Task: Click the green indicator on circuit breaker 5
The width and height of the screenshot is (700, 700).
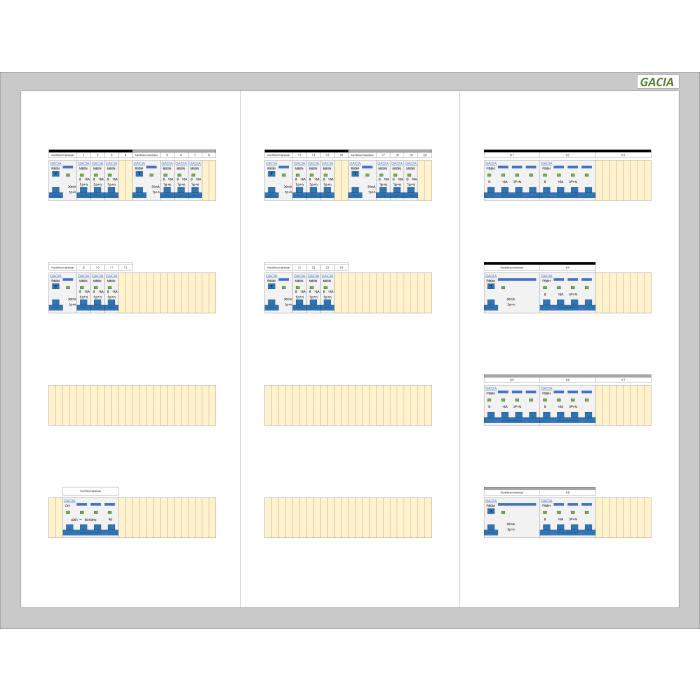Action: pyautogui.click(x=166, y=176)
